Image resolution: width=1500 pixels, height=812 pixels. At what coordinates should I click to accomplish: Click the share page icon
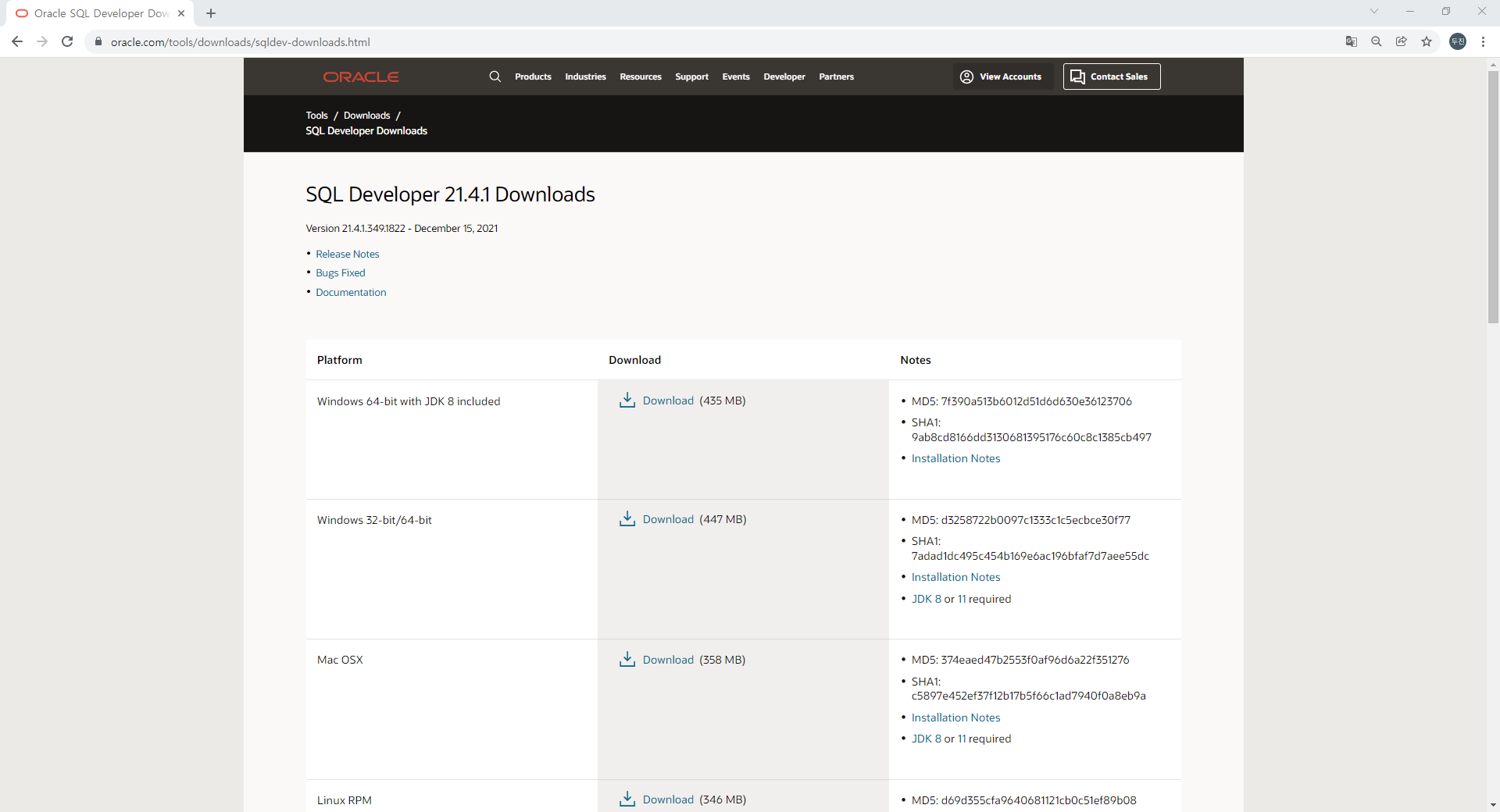[x=1402, y=41]
